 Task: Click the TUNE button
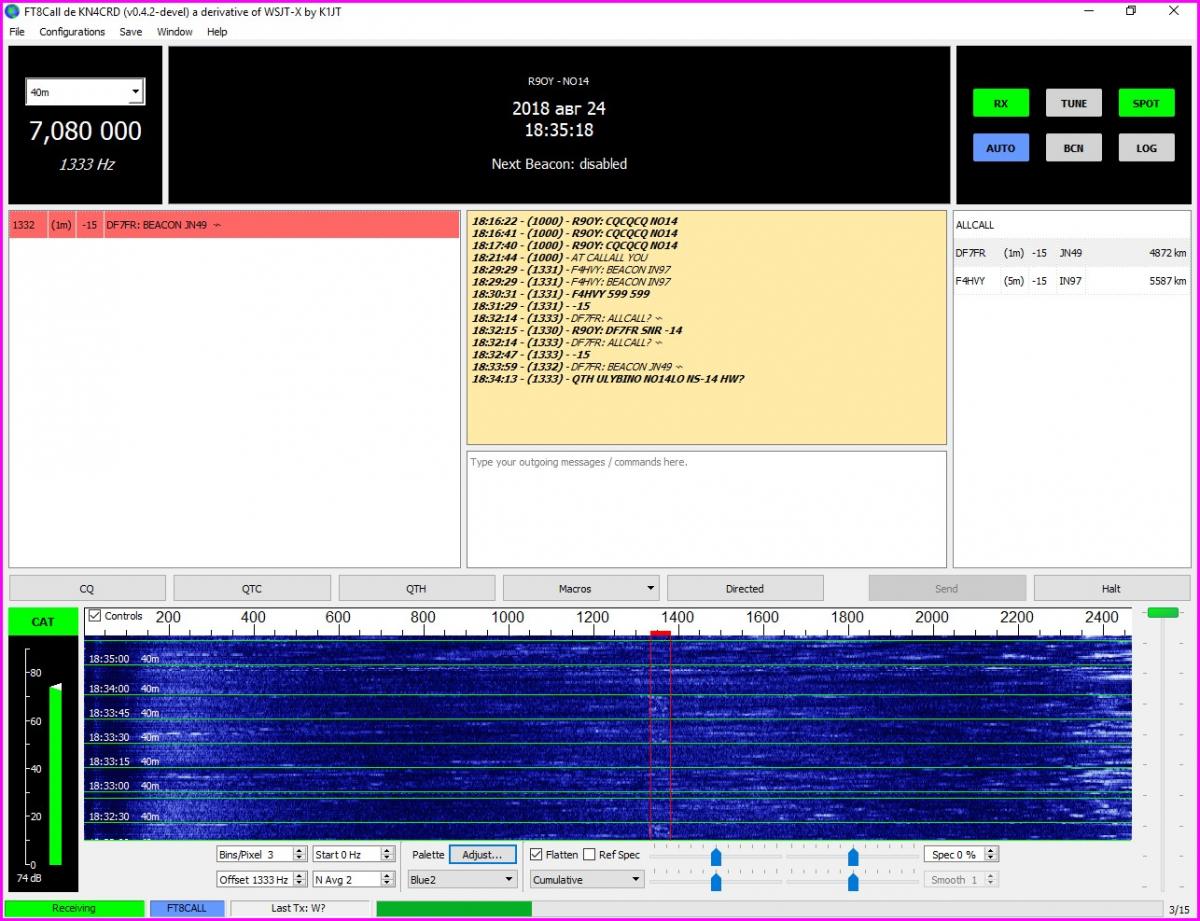click(1073, 103)
